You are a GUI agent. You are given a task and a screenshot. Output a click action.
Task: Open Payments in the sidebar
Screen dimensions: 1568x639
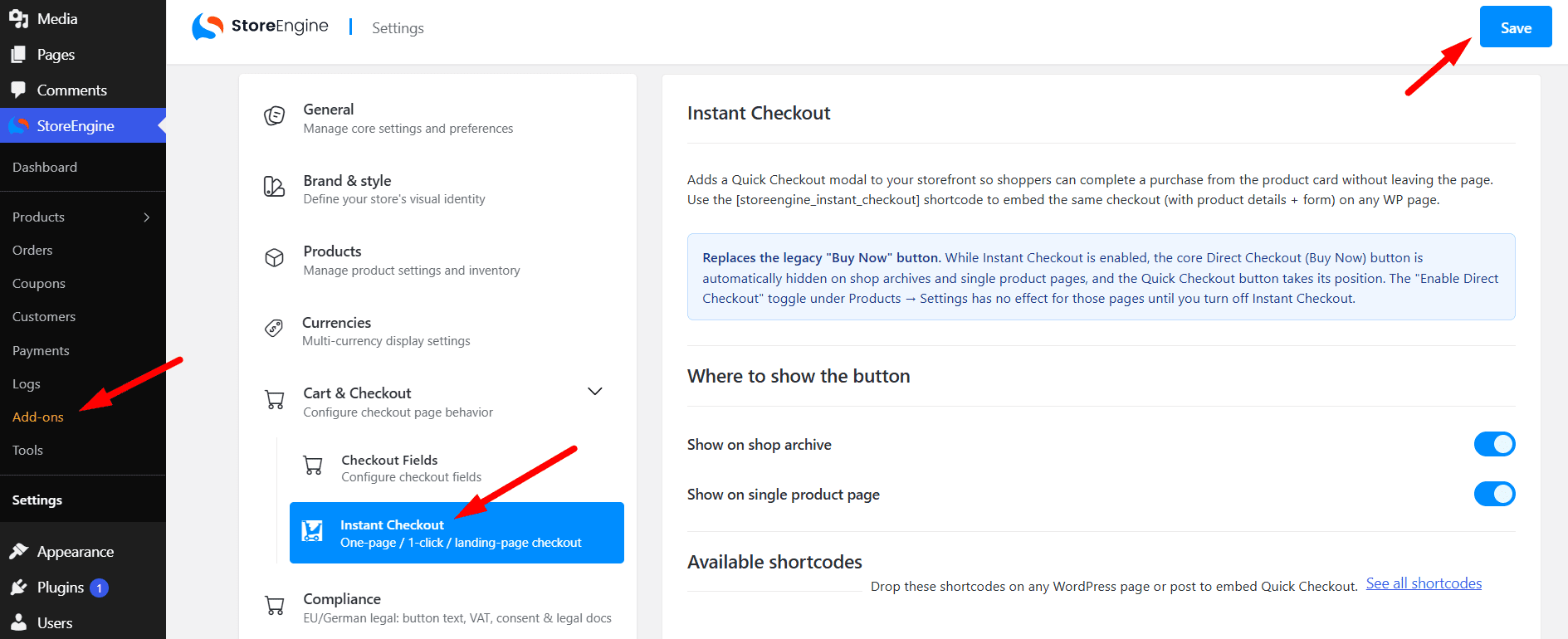pyautogui.click(x=41, y=350)
